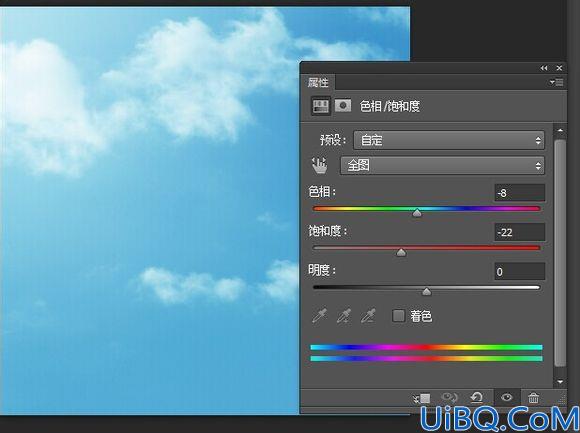Click the 色相 label

(322, 192)
